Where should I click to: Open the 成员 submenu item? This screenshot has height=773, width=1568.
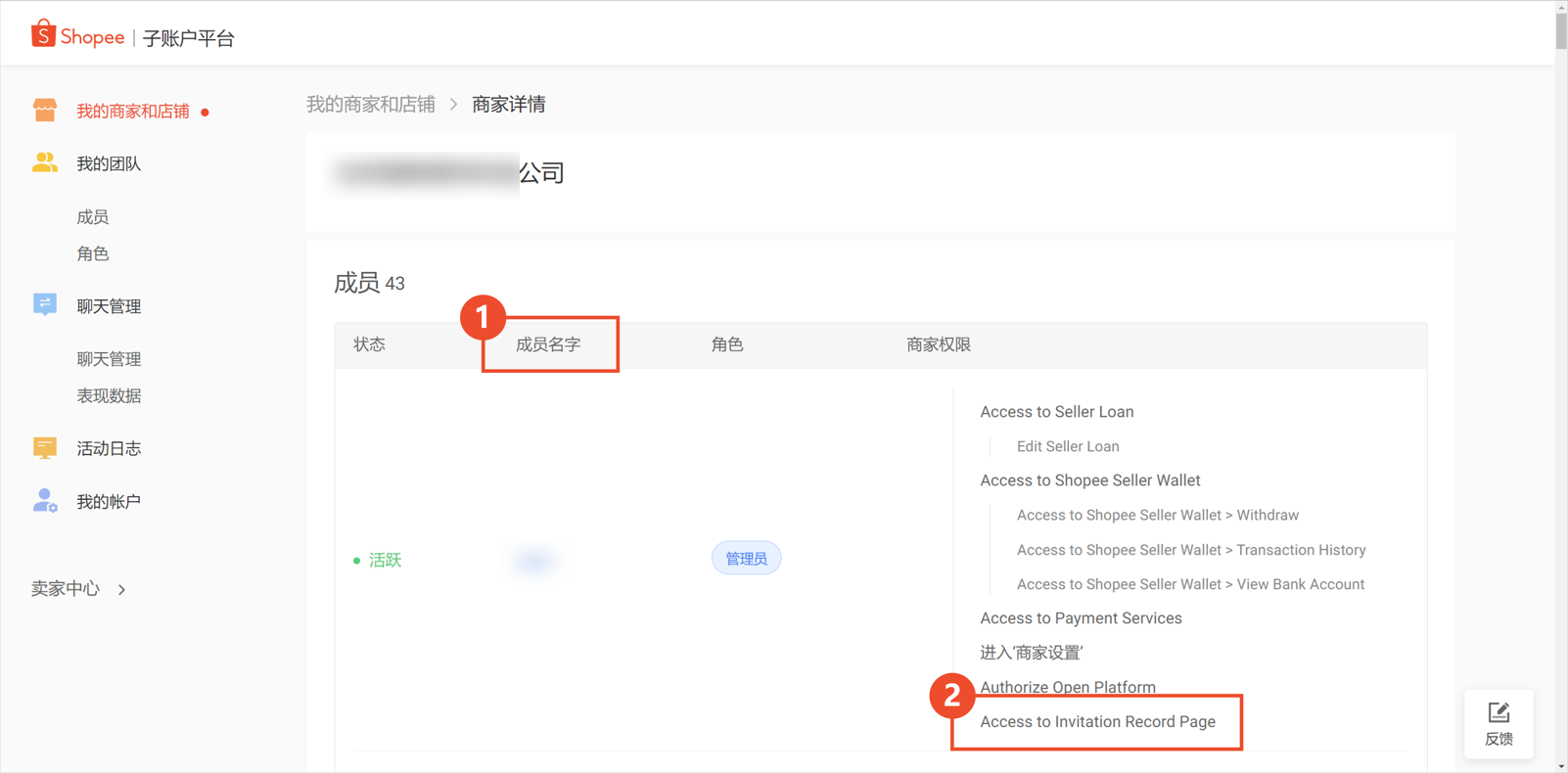[93, 217]
